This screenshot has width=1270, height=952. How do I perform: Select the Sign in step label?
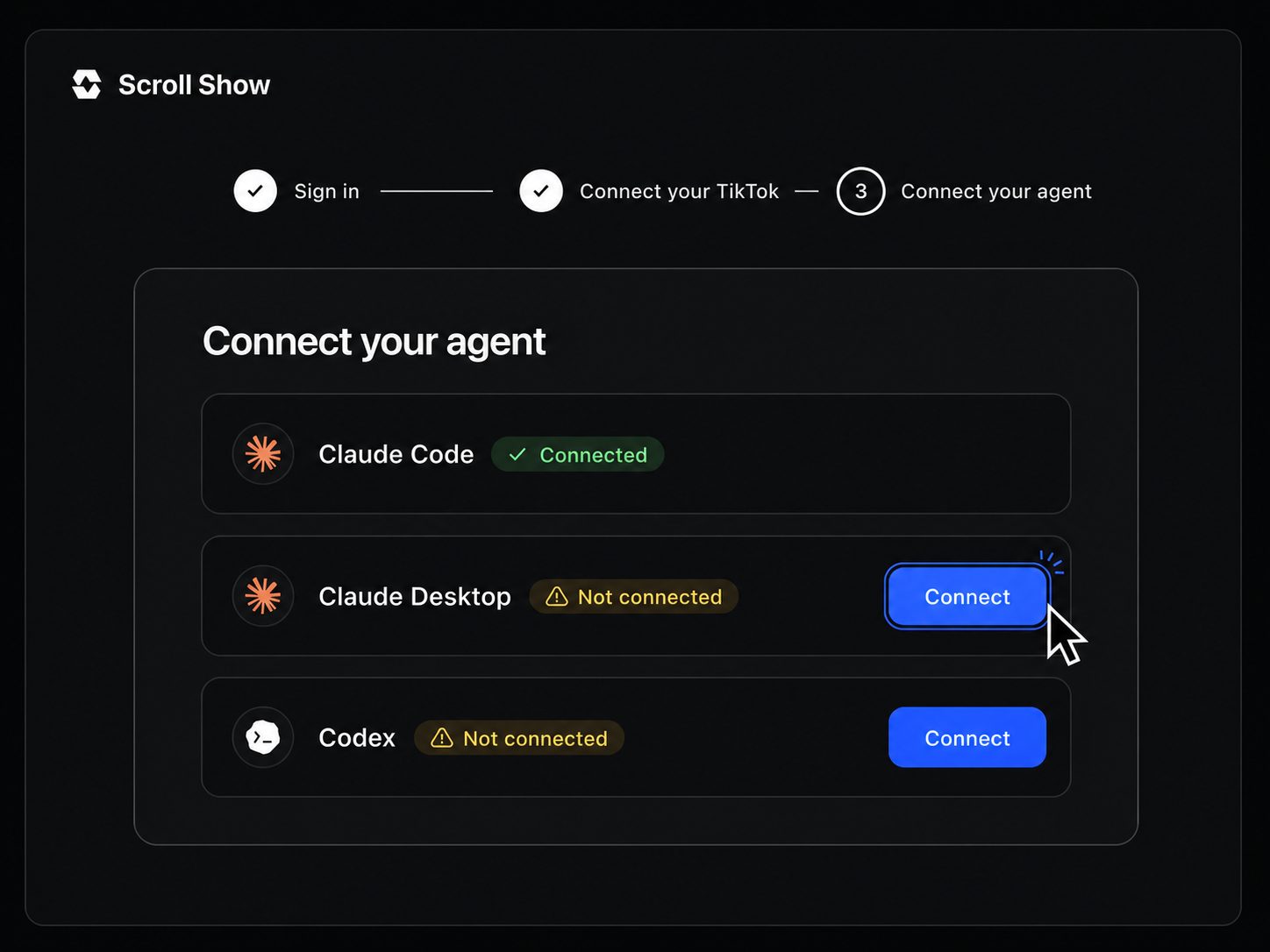(326, 191)
